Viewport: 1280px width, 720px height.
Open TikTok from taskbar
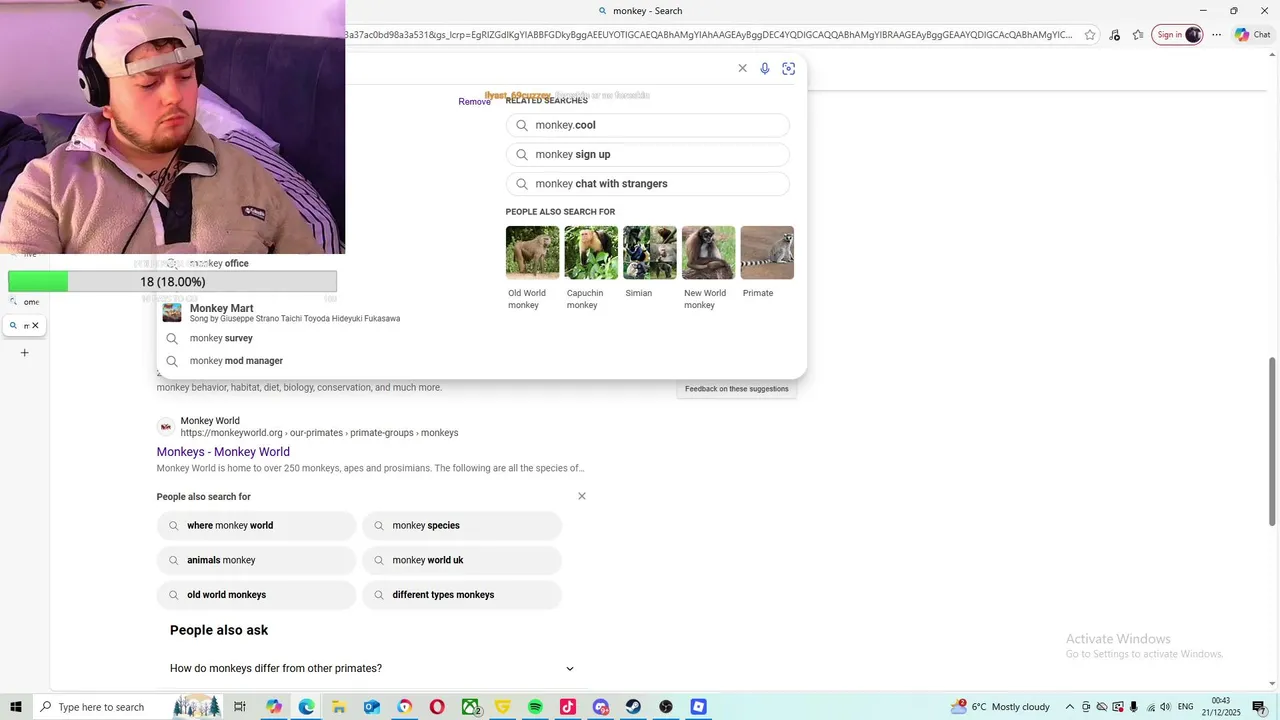[568, 707]
